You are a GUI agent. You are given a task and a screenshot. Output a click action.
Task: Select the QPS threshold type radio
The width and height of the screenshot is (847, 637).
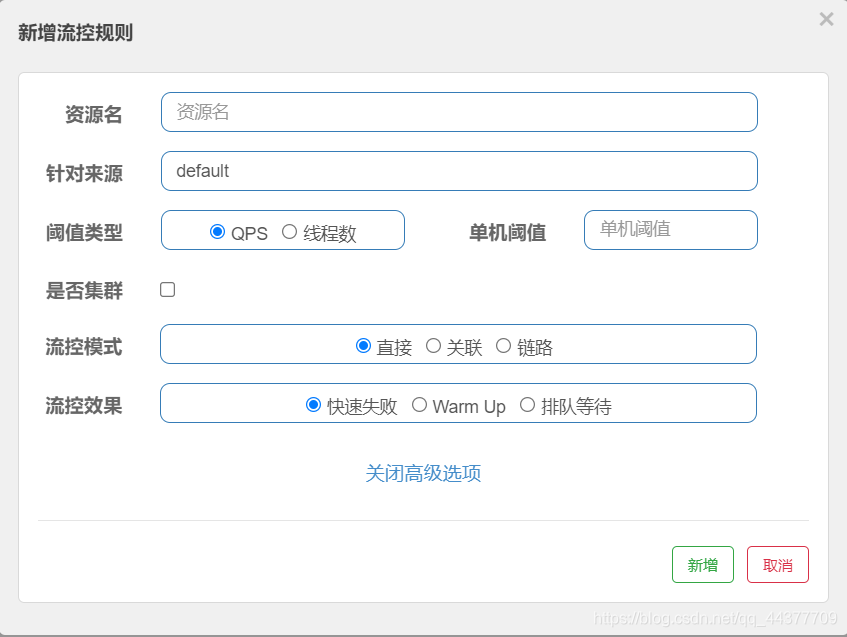tap(217, 232)
